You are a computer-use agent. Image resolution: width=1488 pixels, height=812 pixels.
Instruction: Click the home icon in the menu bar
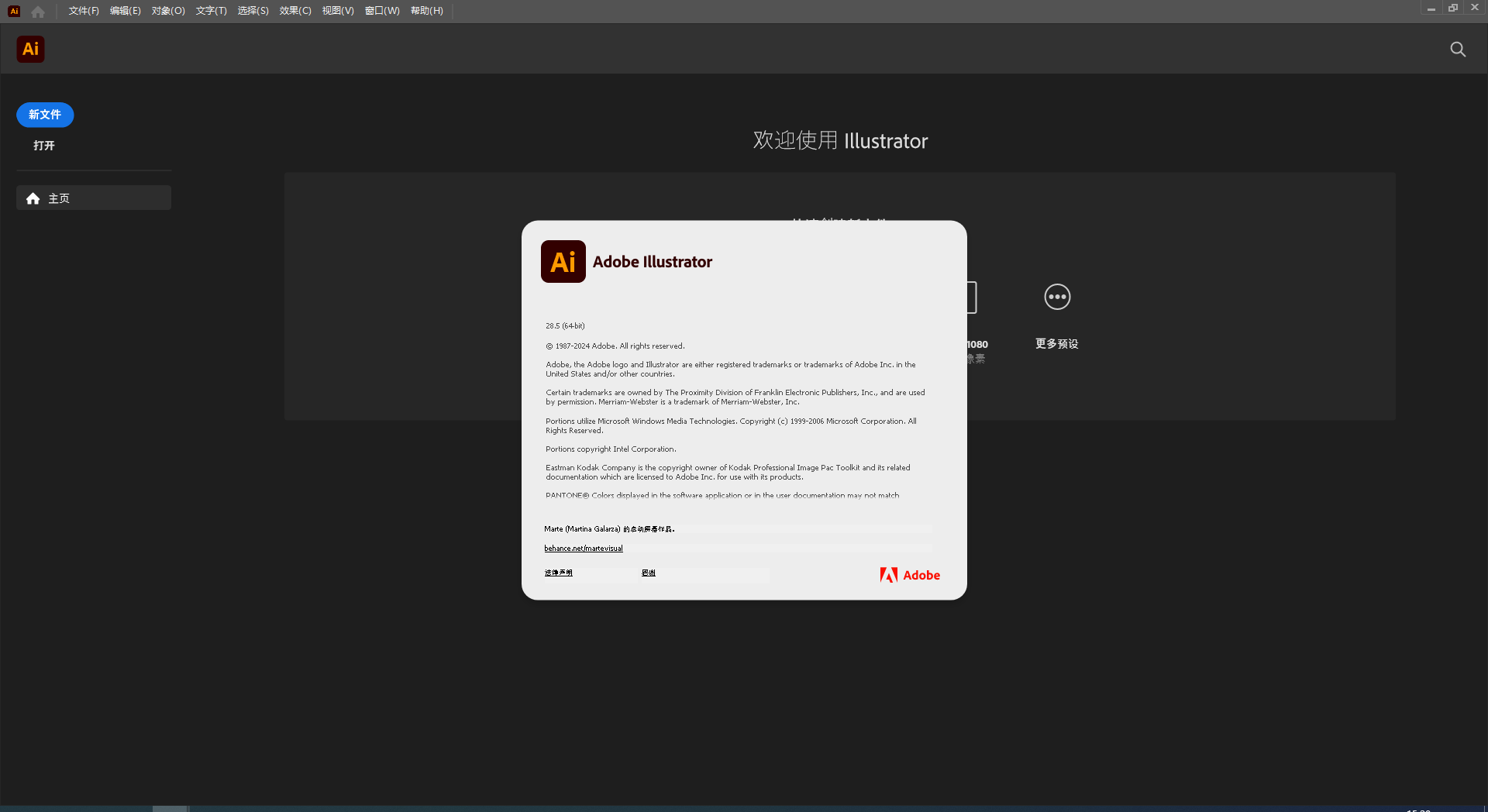(x=38, y=12)
